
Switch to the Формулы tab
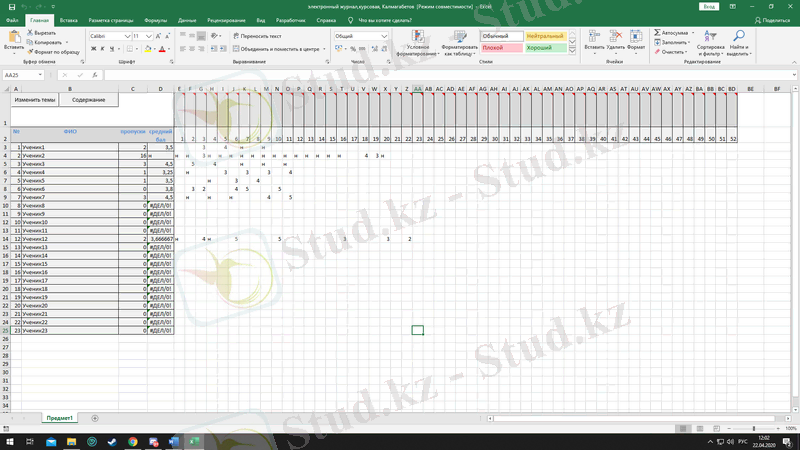coord(156,20)
